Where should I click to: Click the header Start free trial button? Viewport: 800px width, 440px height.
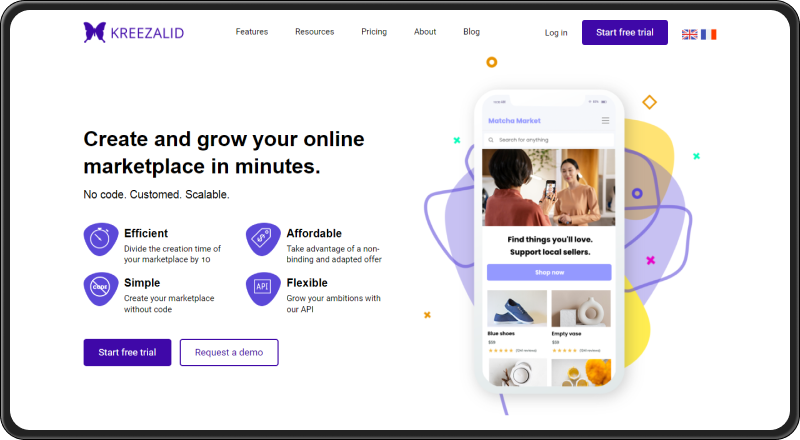[624, 32]
